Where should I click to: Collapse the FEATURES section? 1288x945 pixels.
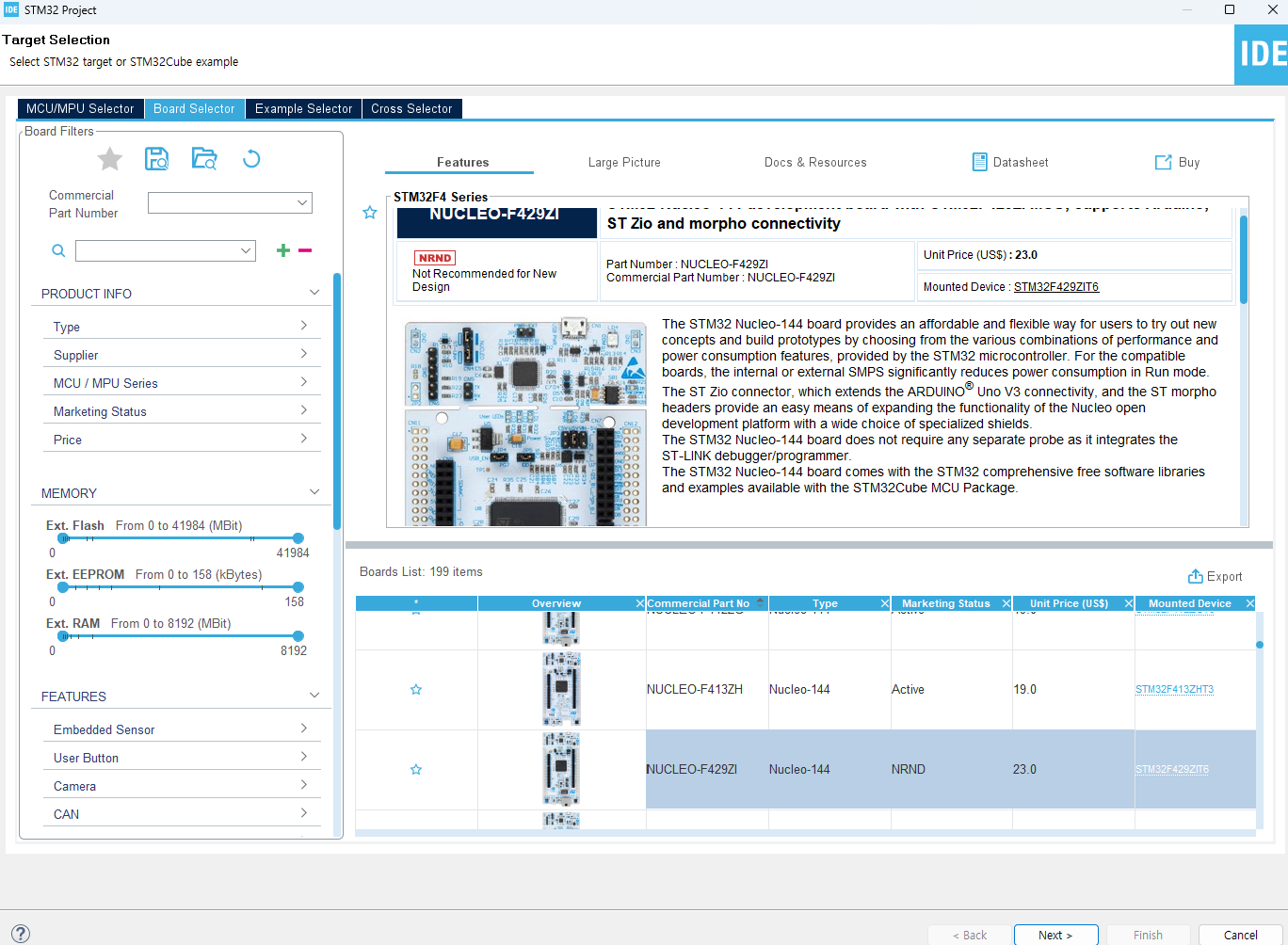click(314, 696)
